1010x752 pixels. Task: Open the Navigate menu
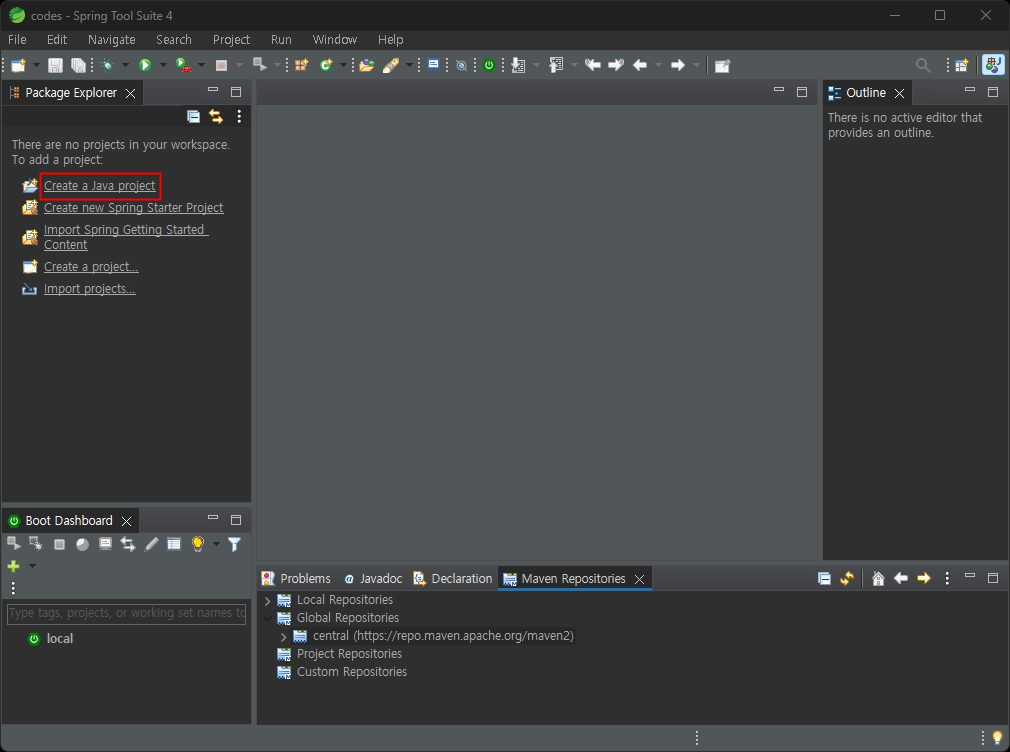coord(111,39)
